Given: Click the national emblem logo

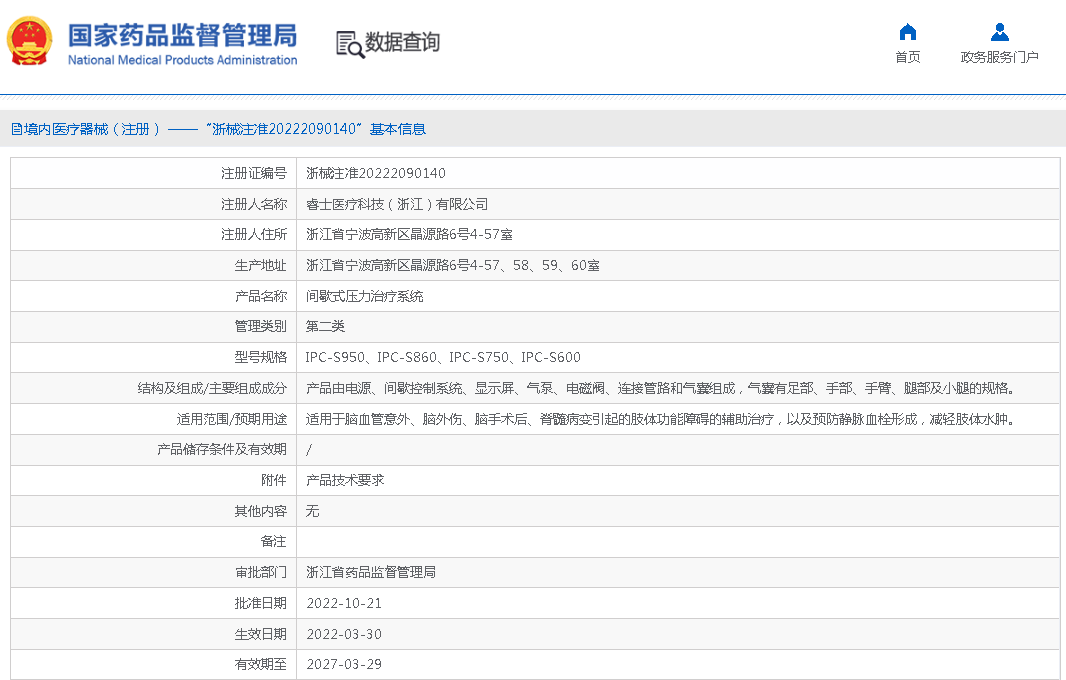Looking at the screenshot, I should [x=30, y=41].
